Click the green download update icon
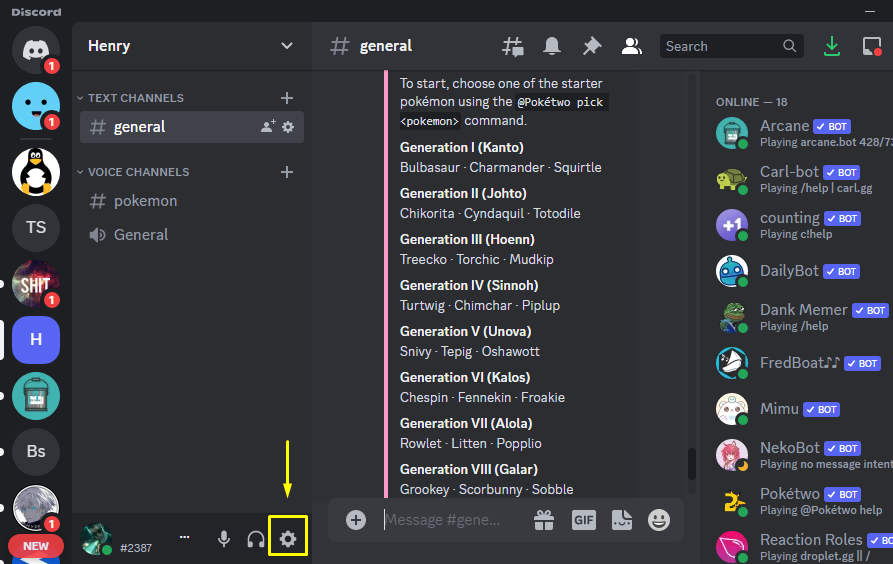This screenshot has width=893, height=564. click(x=831, y=46)
